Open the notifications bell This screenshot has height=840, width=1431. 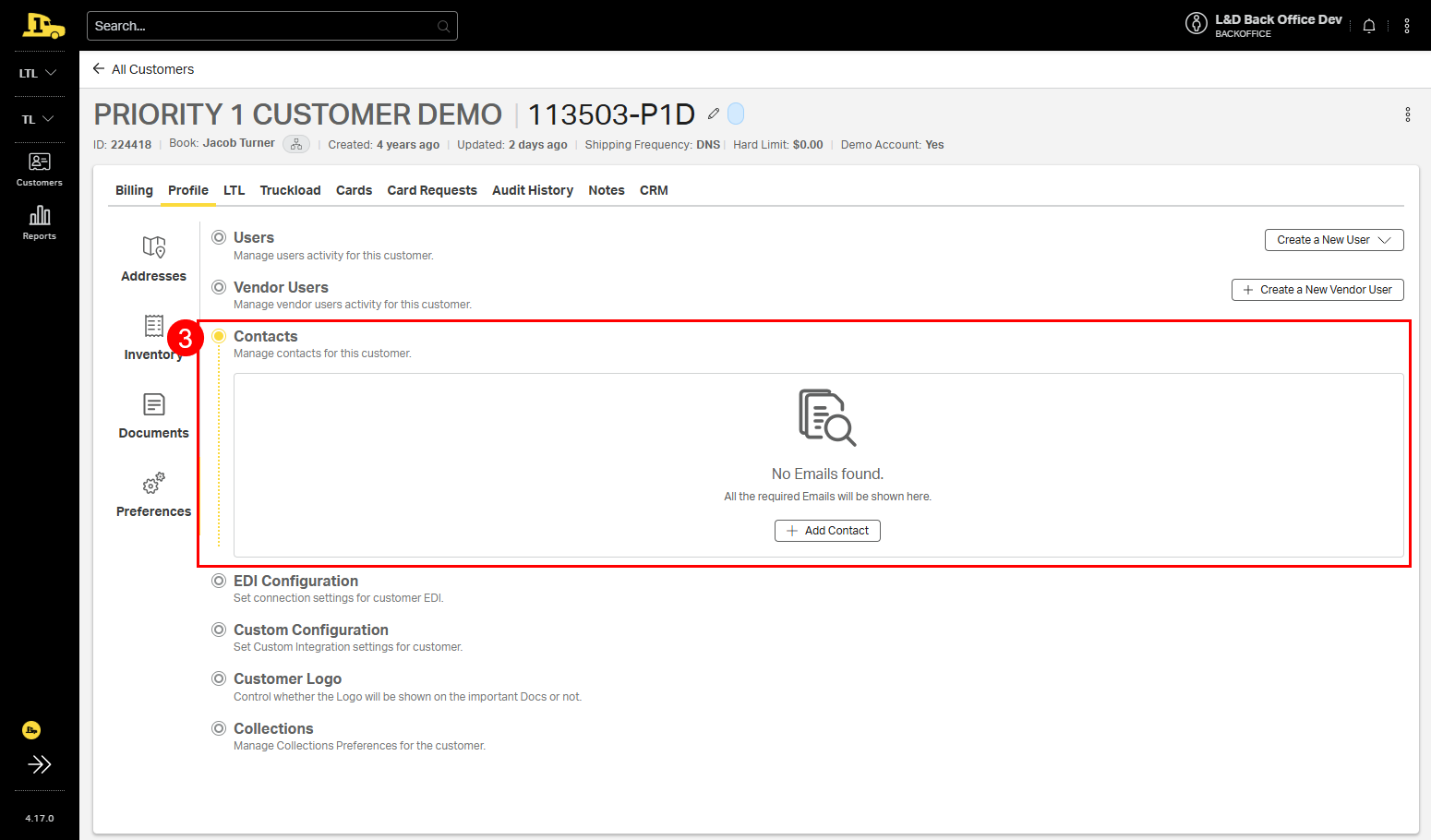[x=1369, y=26]
